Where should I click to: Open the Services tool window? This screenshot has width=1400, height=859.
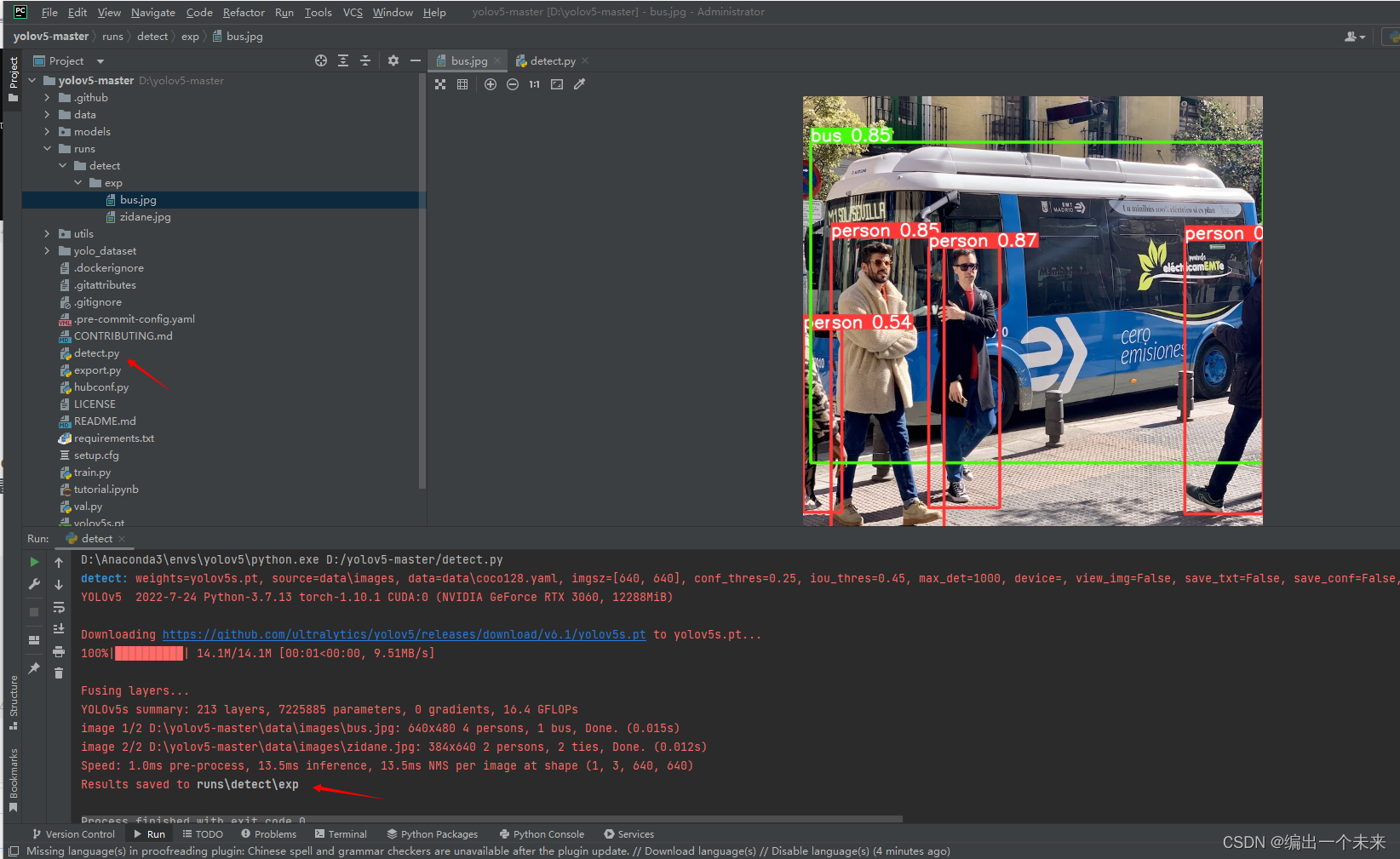pos(628,834)
